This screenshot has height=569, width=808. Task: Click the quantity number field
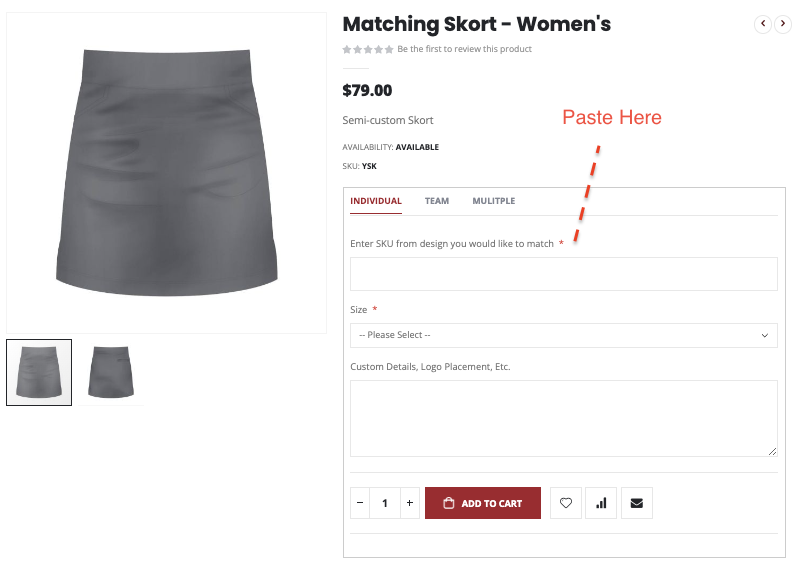pos(384,503)
